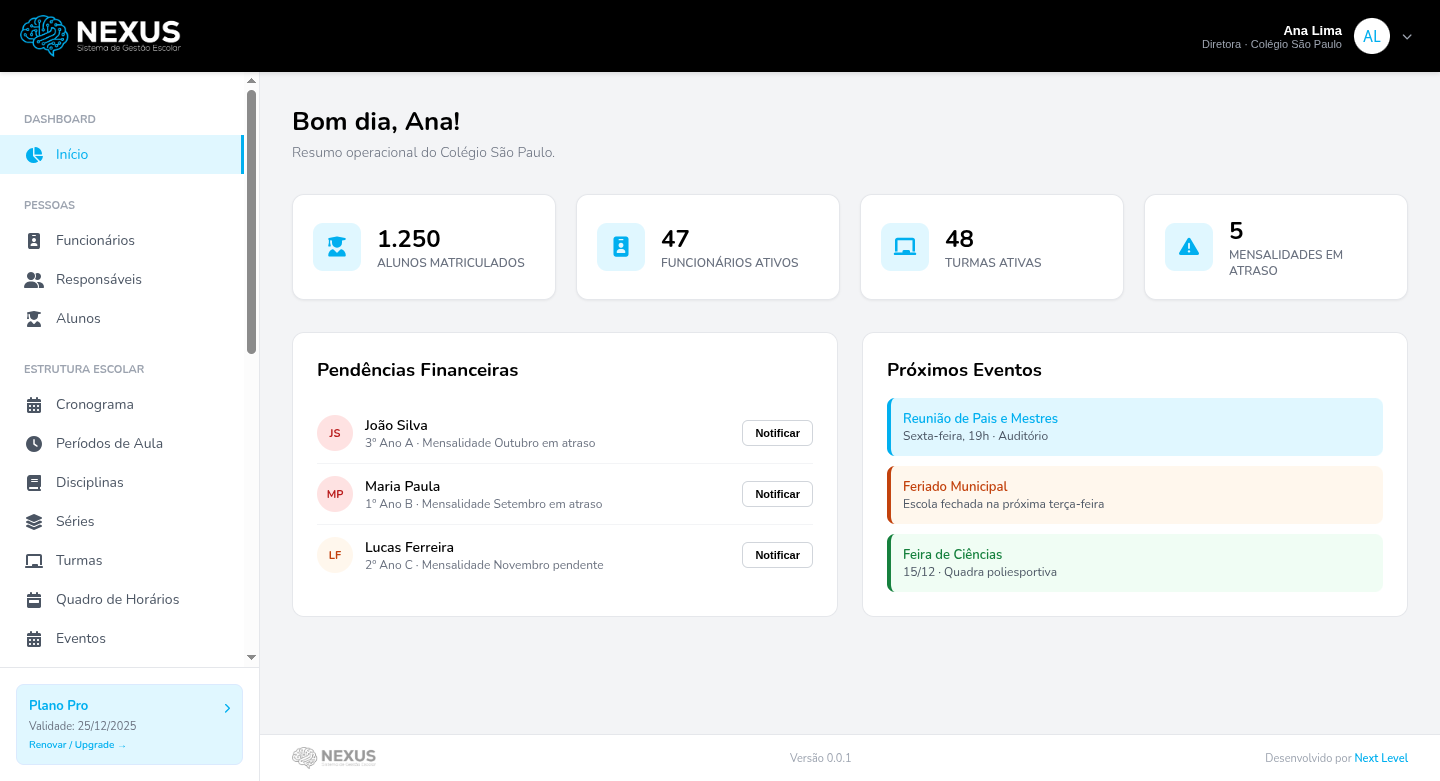Click the Versão 0.0.1 footer text

pos(820,758)
